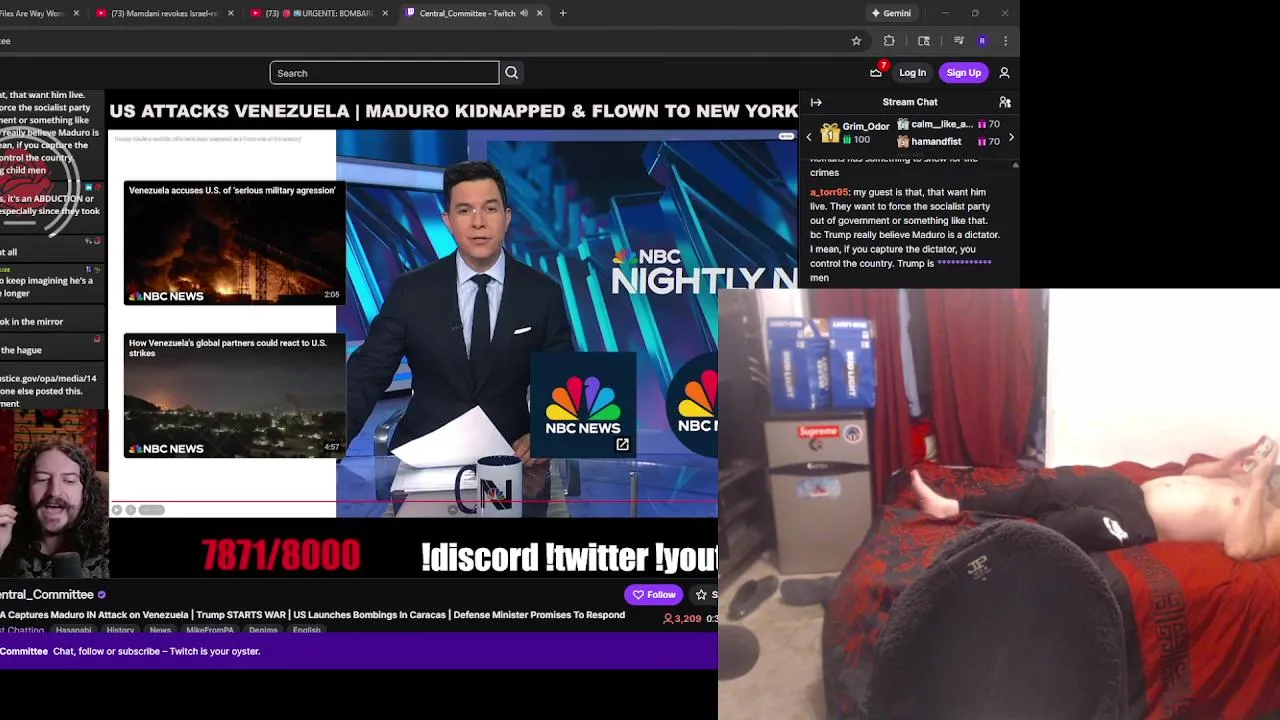Screen dimensions: 1280x720
Task: Open the user profile icon menu
Action: [x=1004, y=73]
